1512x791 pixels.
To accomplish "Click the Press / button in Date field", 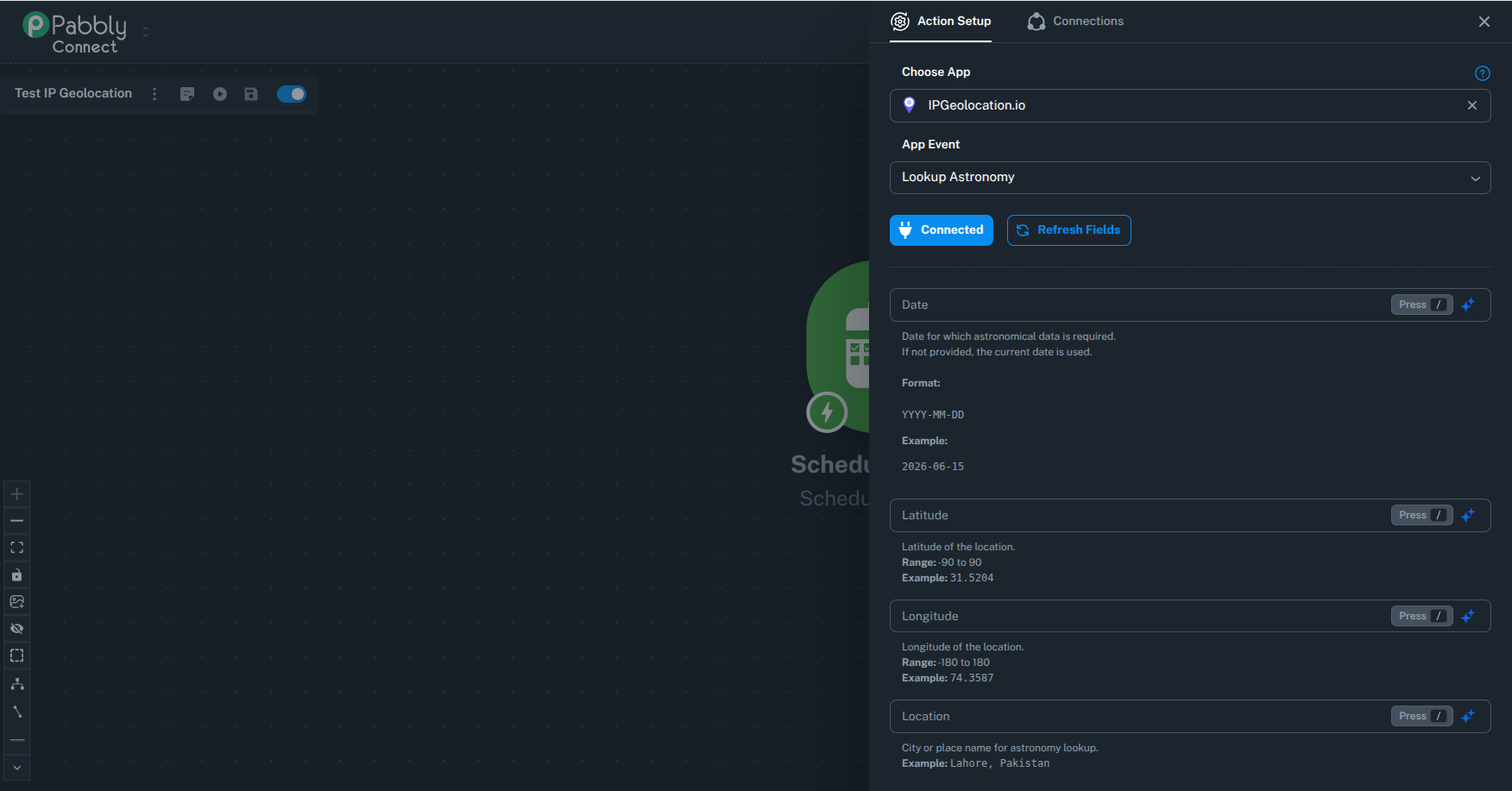I will point(1422,304).
